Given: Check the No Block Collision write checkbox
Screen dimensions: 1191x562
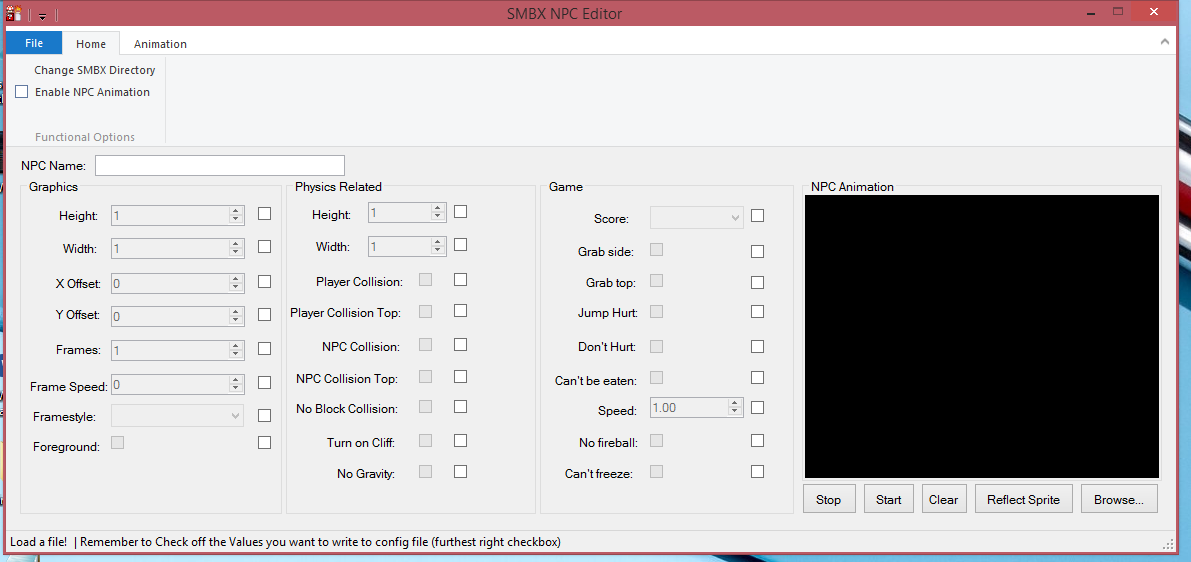Looking at the screenshot, I should [460, 406].
